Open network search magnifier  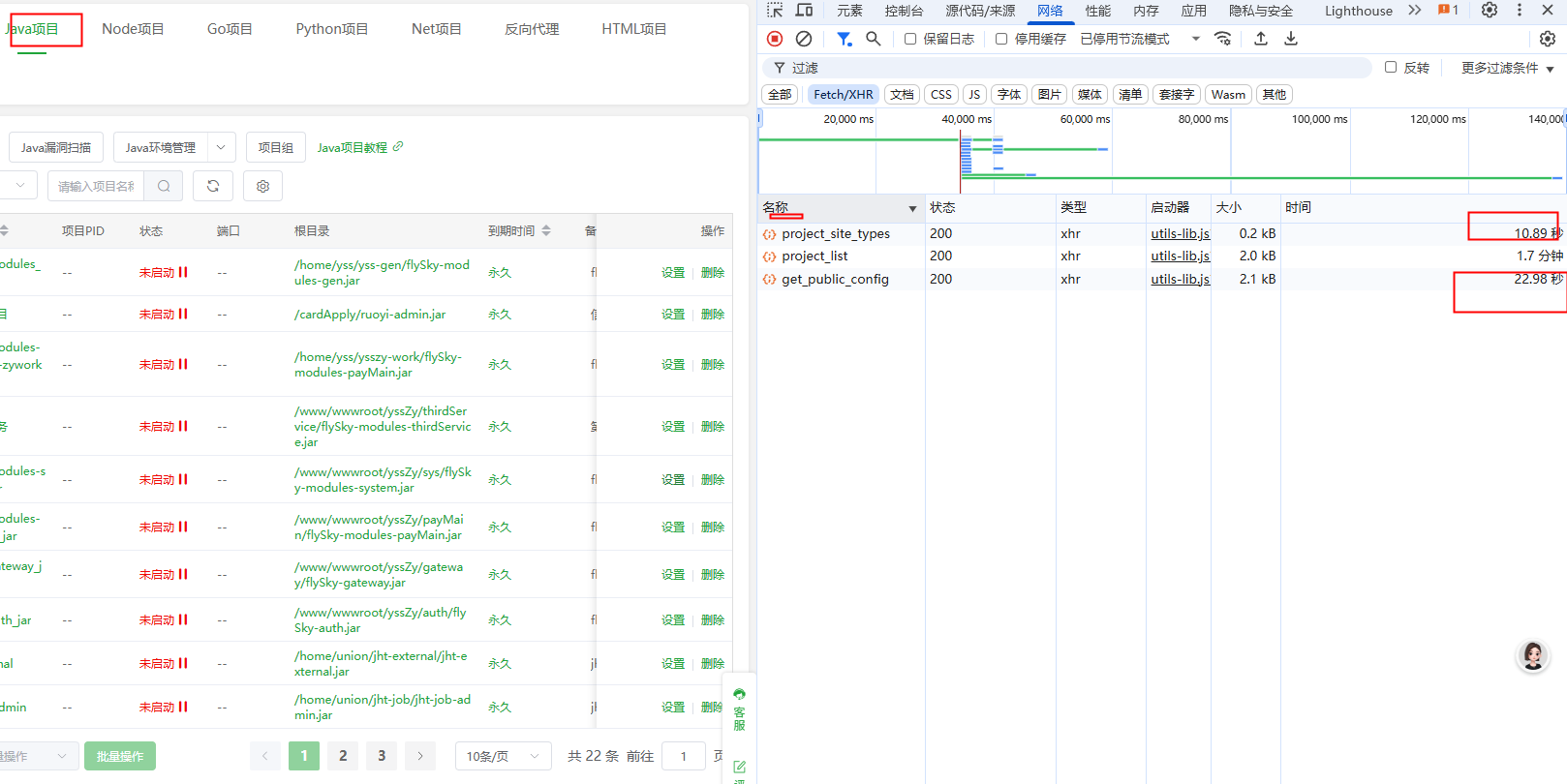coord(873,39)
